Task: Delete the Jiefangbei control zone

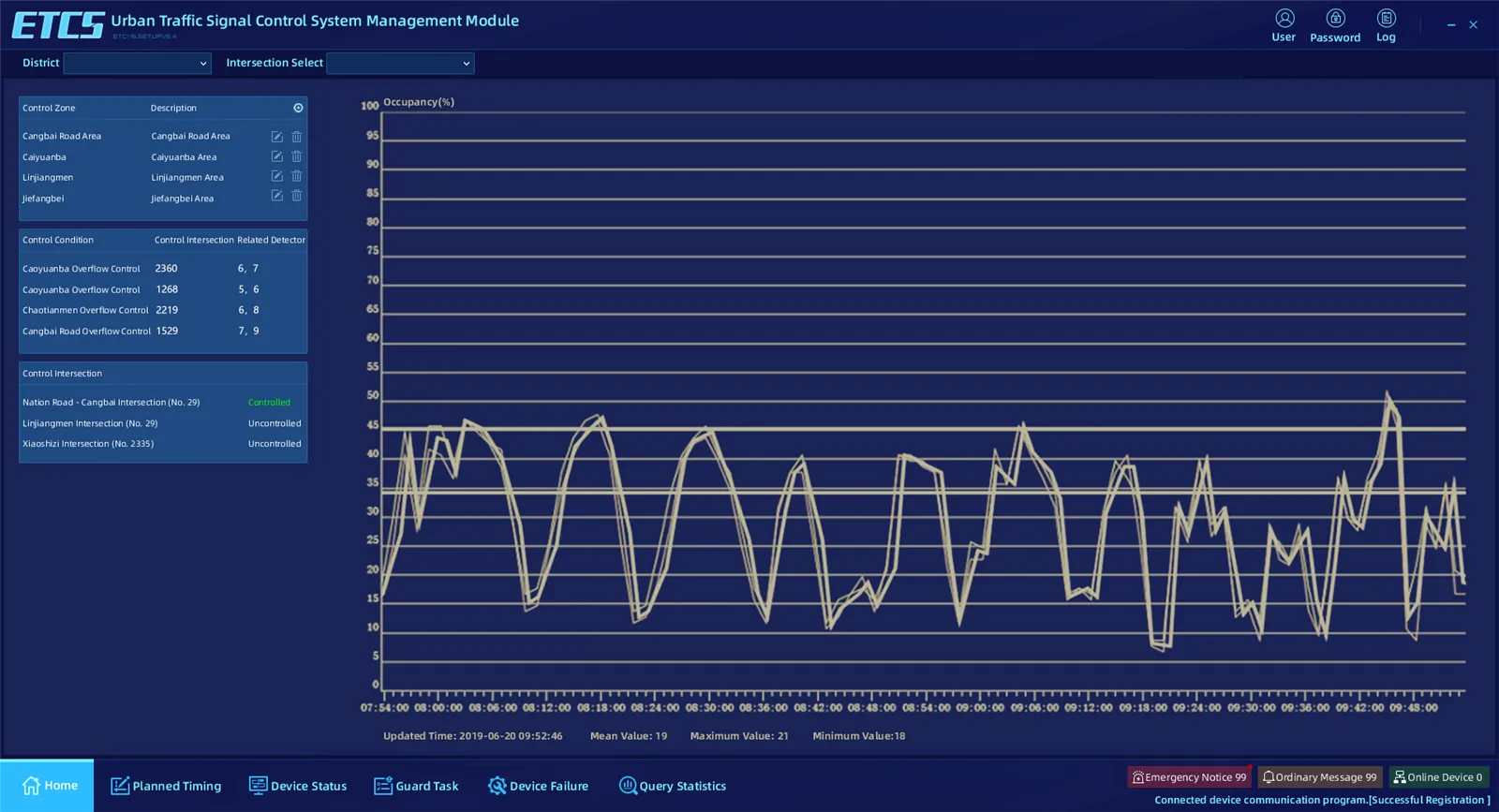Action: point(297,196)
